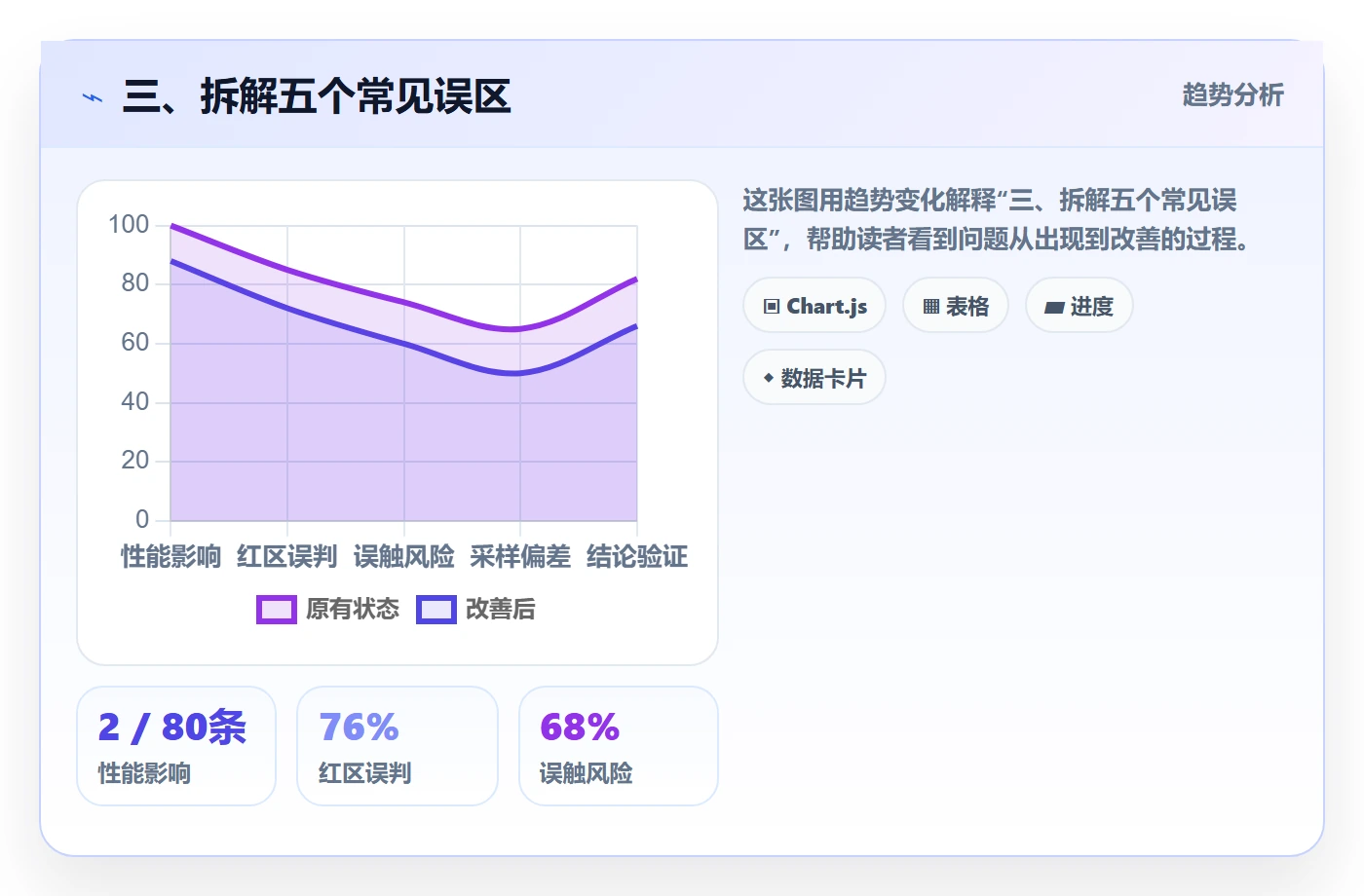Click the 趋势分析 label in the header
1364x896 pixels.
point(1233,95)
